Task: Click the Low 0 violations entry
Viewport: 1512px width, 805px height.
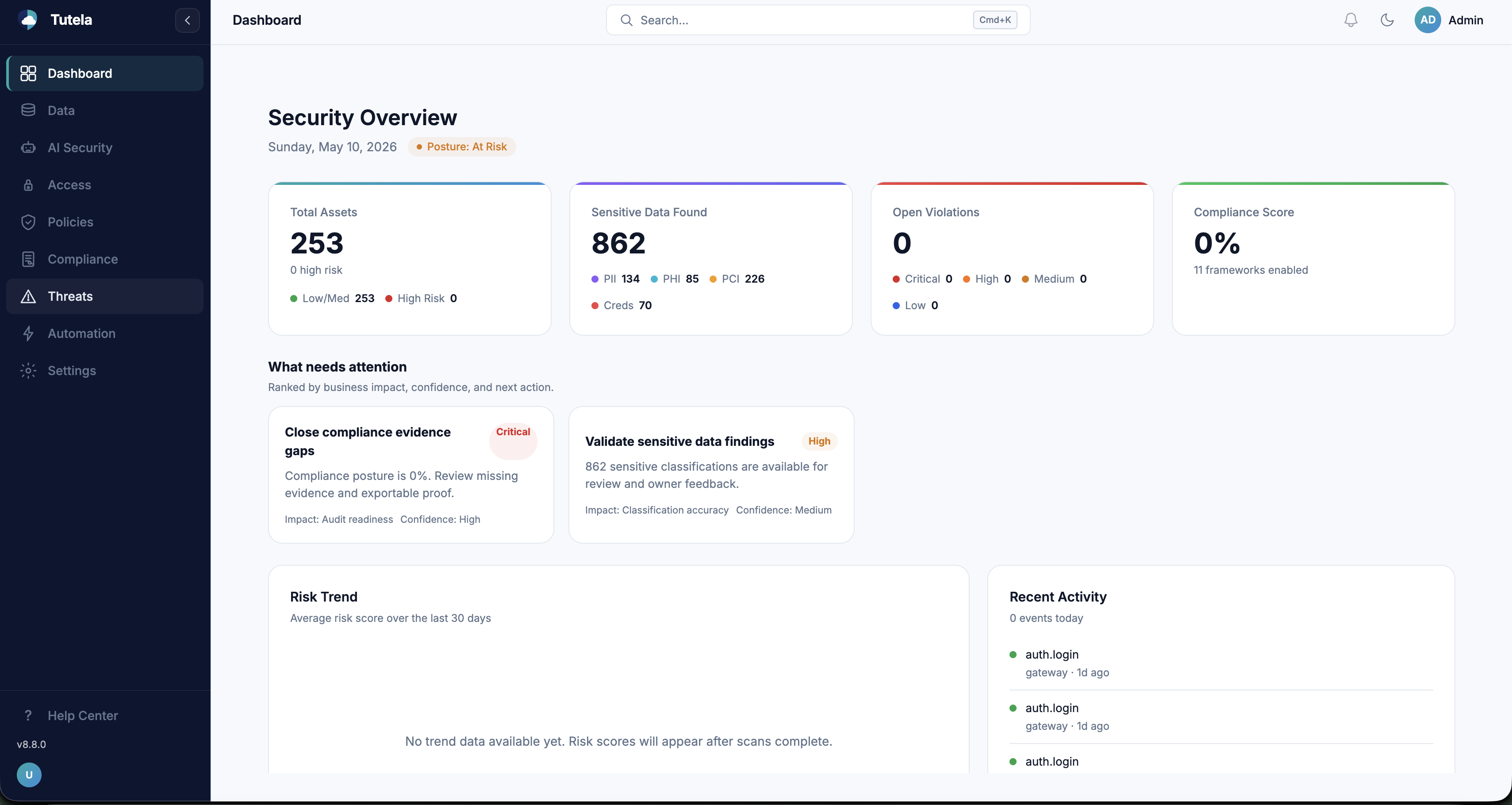Action: click(x=915, y=305)
